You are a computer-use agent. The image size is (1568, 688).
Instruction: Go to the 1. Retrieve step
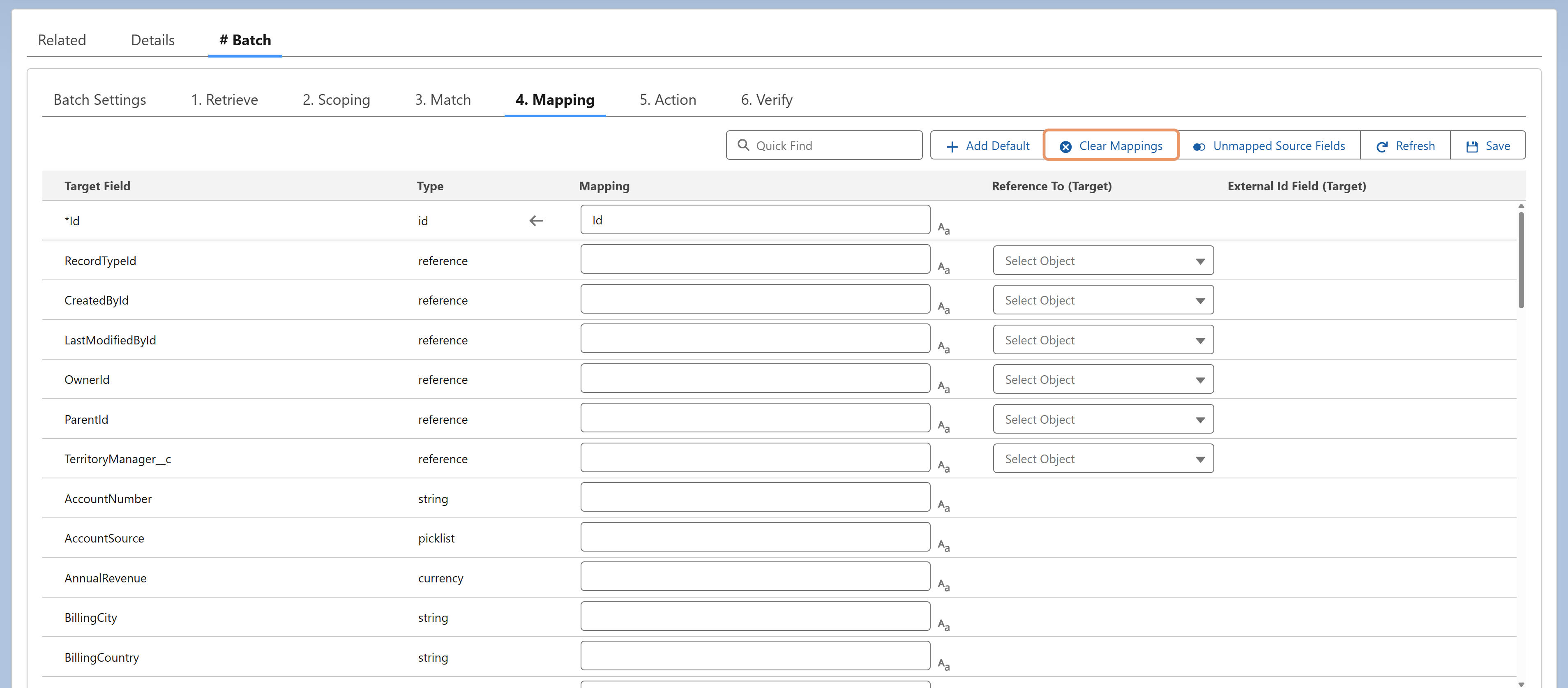coord(224,100)
